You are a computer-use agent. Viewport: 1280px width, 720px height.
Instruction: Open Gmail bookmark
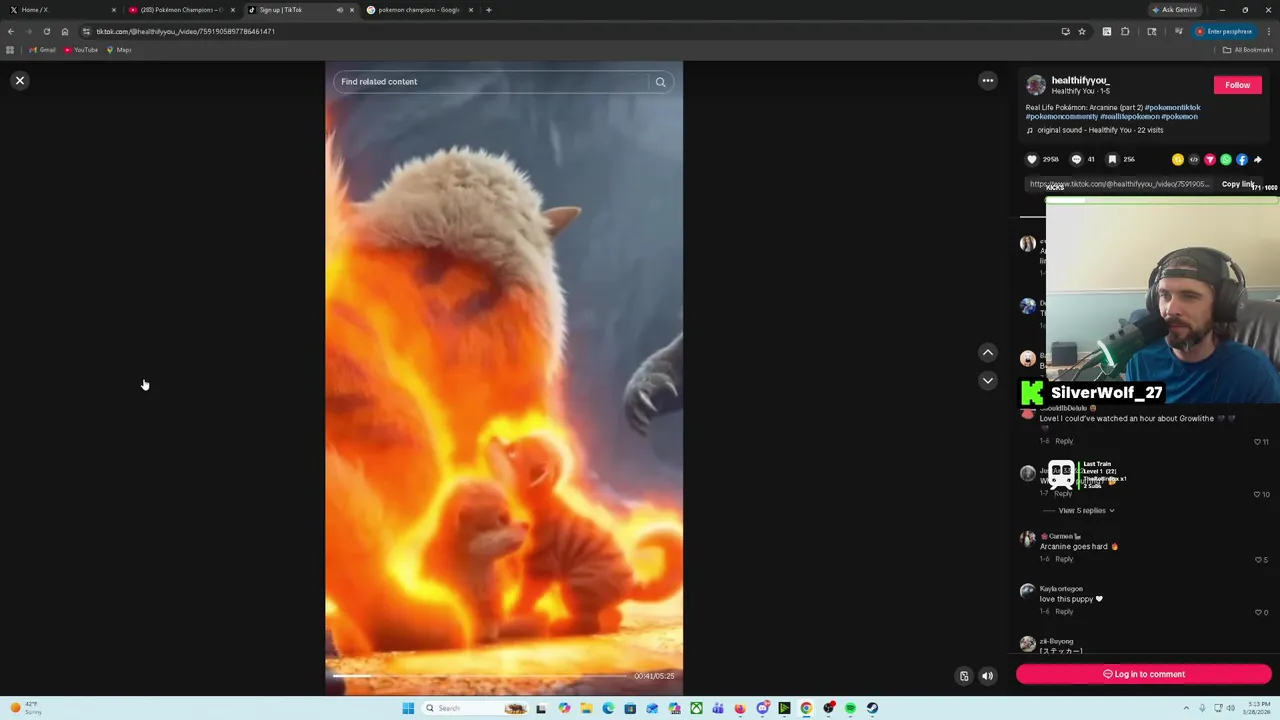(42, 50)
